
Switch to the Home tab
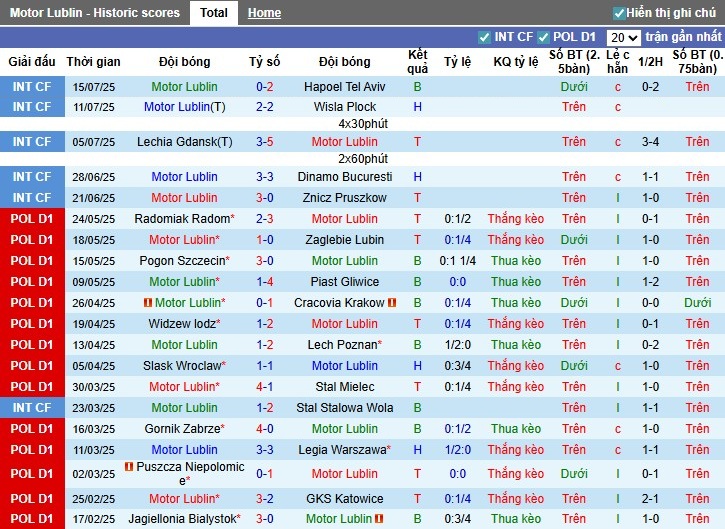tap(264, 13)
